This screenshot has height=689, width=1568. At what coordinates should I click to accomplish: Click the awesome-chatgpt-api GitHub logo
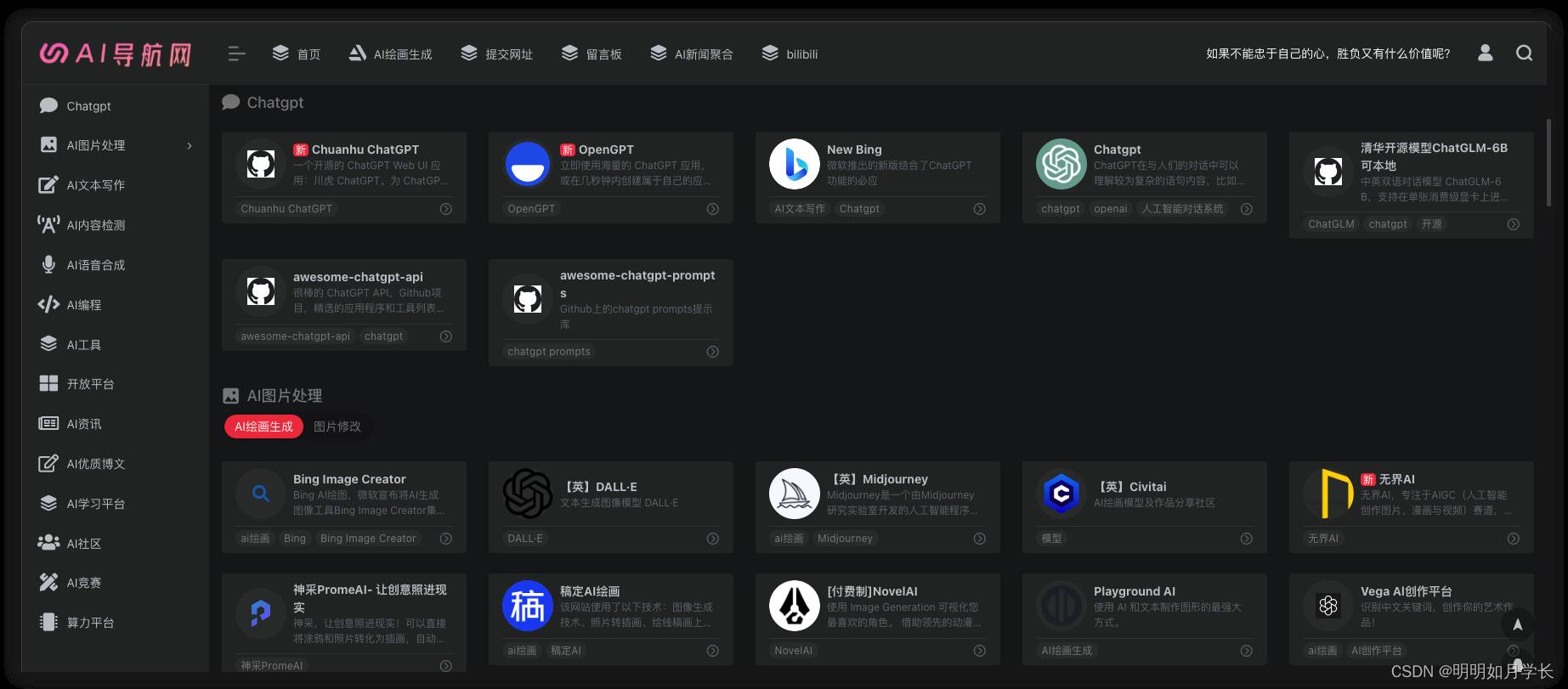click(x=261, y=291)
